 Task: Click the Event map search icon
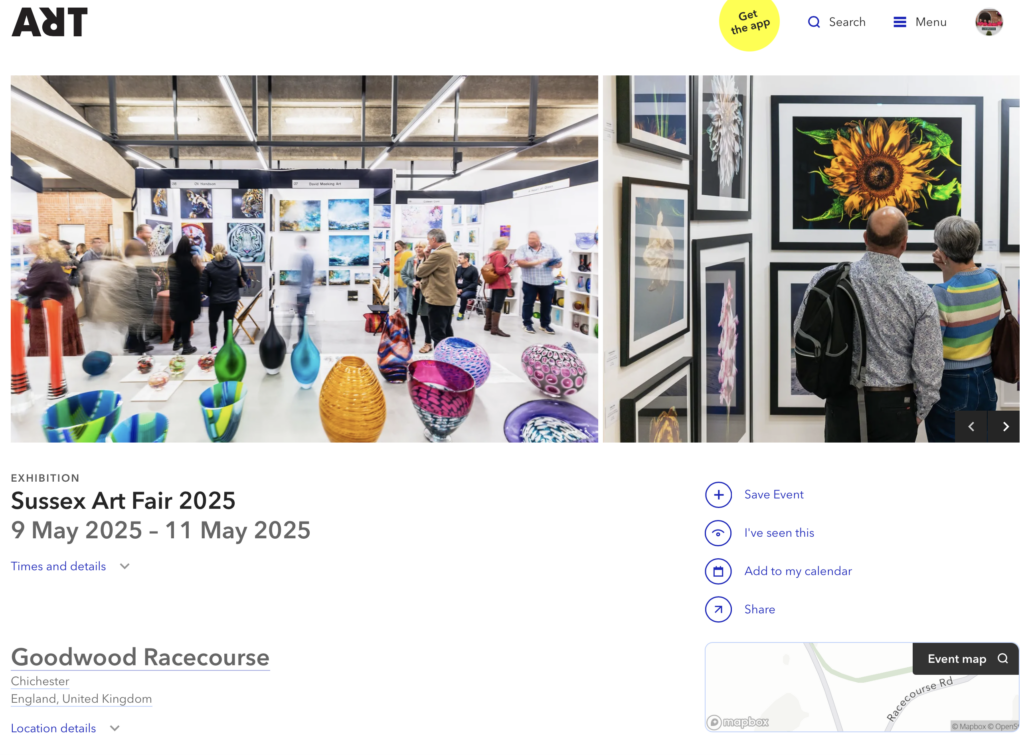click(x=1002, y=658)
